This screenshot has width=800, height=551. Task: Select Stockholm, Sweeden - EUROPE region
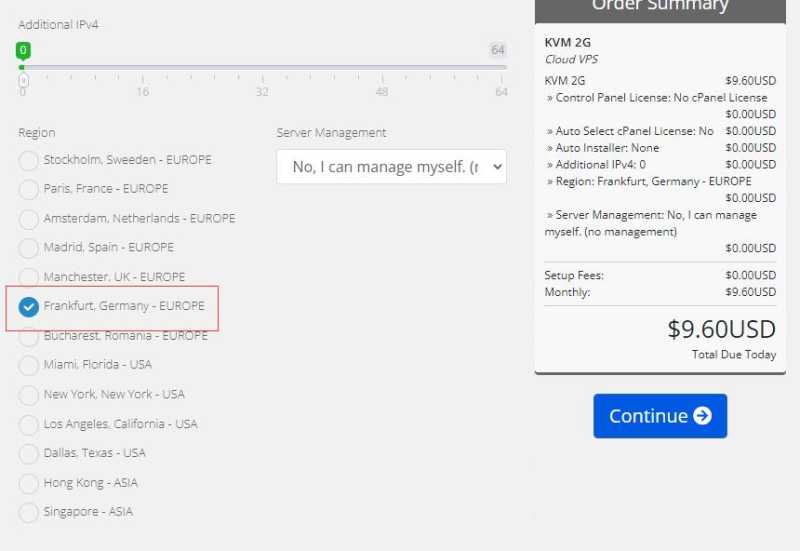(28, 160)
